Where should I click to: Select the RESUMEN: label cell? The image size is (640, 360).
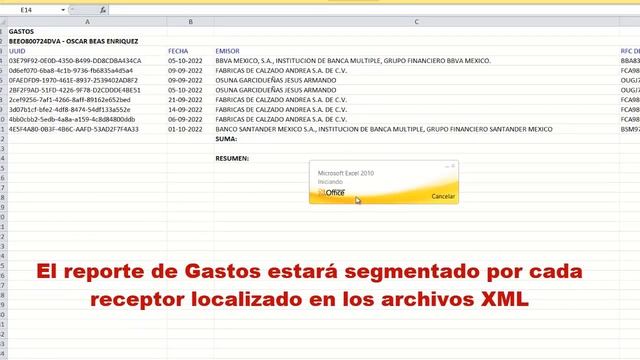pos(416,158)
